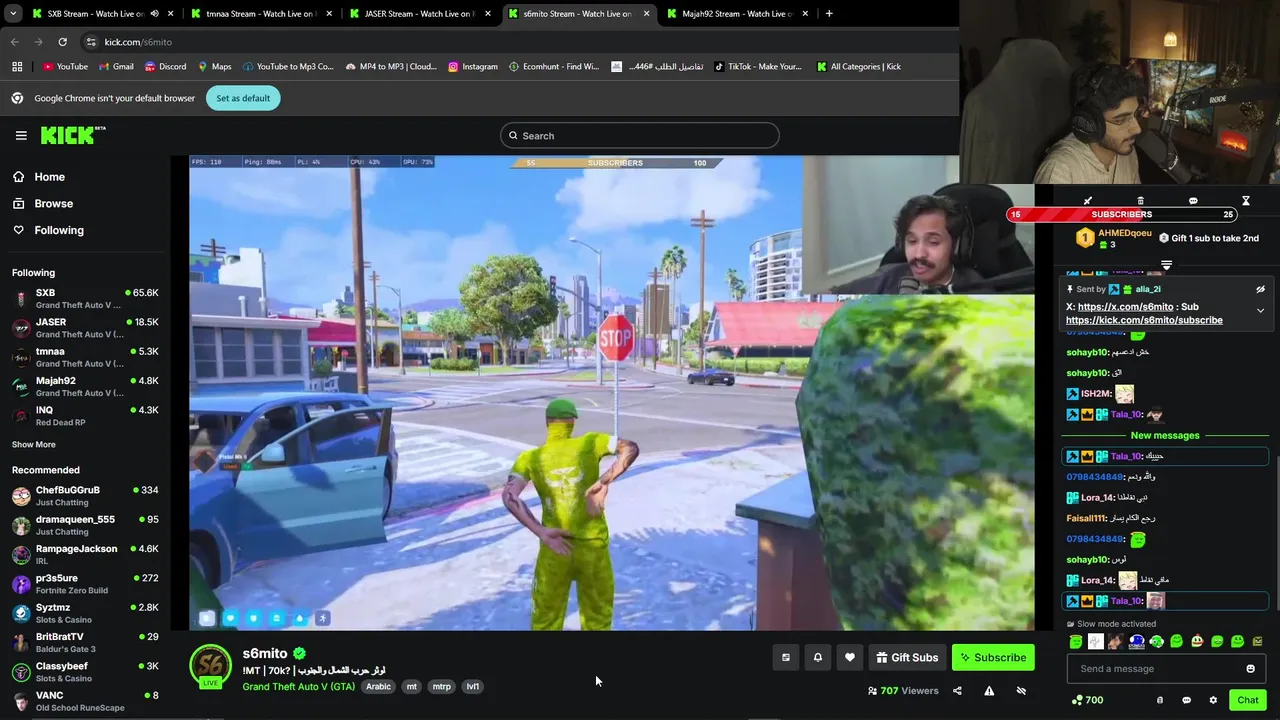Toggle hide chat crossed-eye icon under video
The image size is (1280, 720).
(x=1021, y=691)
